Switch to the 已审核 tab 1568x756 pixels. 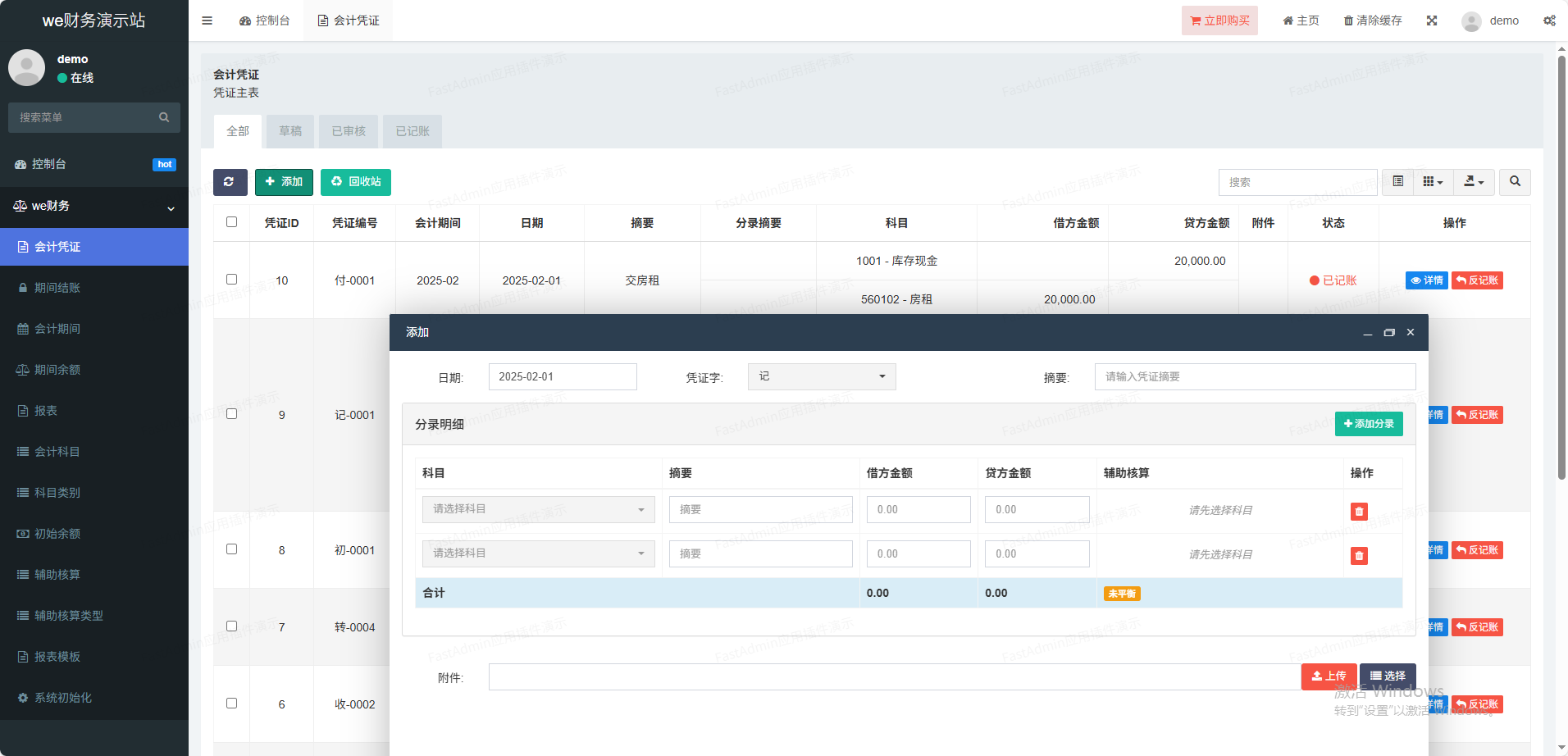point(349,131)
